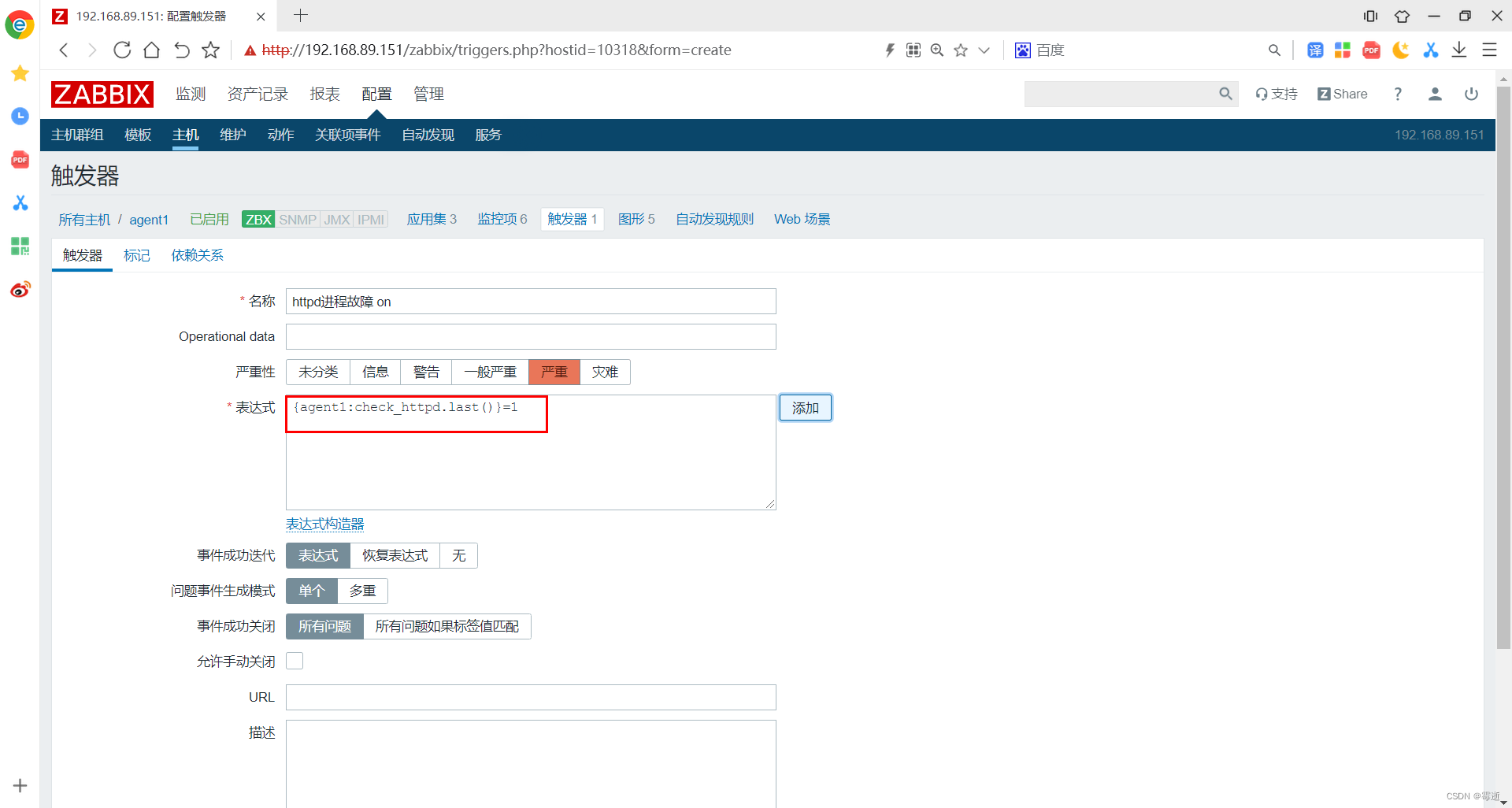
Task: Open the 报表 main menu
Action: [324, 94]
